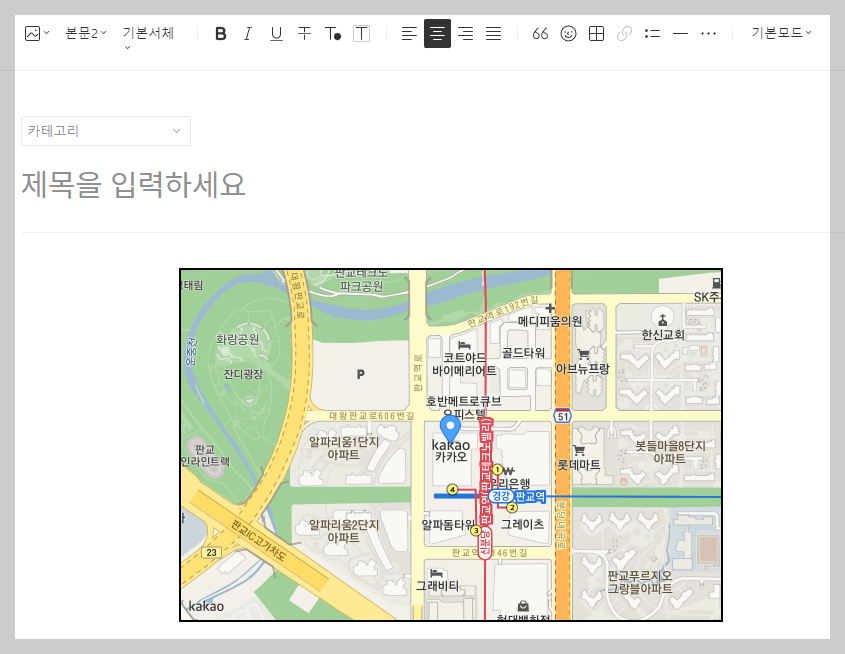Click the 아브뉴프랑 label on map
Viewport: 845px width, 654px height.
[583, 368]
